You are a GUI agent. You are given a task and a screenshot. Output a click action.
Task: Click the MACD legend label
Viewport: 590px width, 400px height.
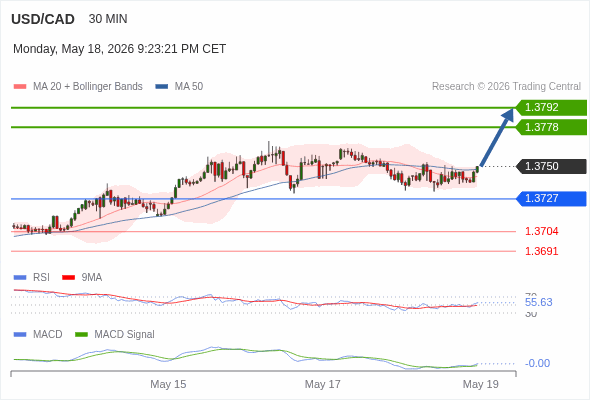pos(48,335)
